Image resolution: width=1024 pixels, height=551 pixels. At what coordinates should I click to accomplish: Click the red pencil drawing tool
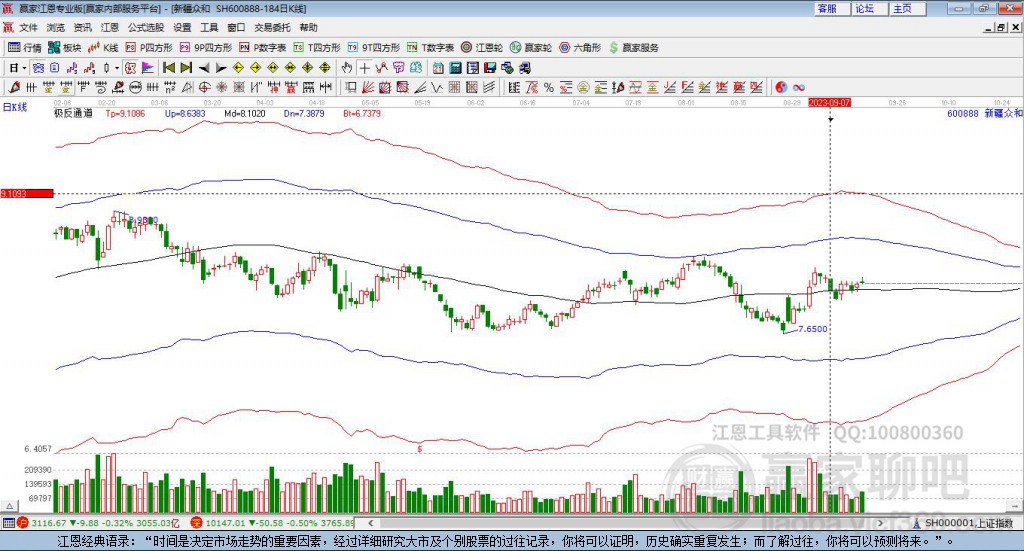14,87
